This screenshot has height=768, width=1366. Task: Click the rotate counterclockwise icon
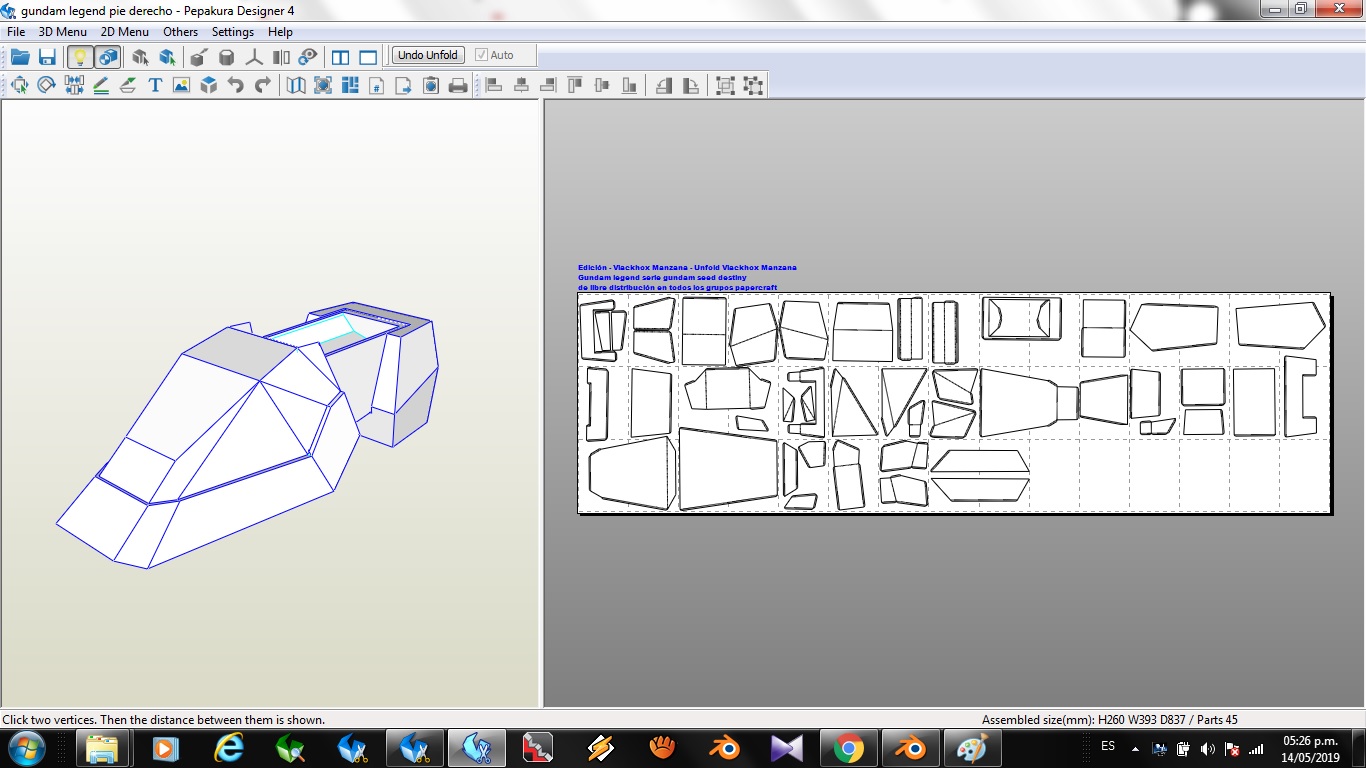point(664,85)
